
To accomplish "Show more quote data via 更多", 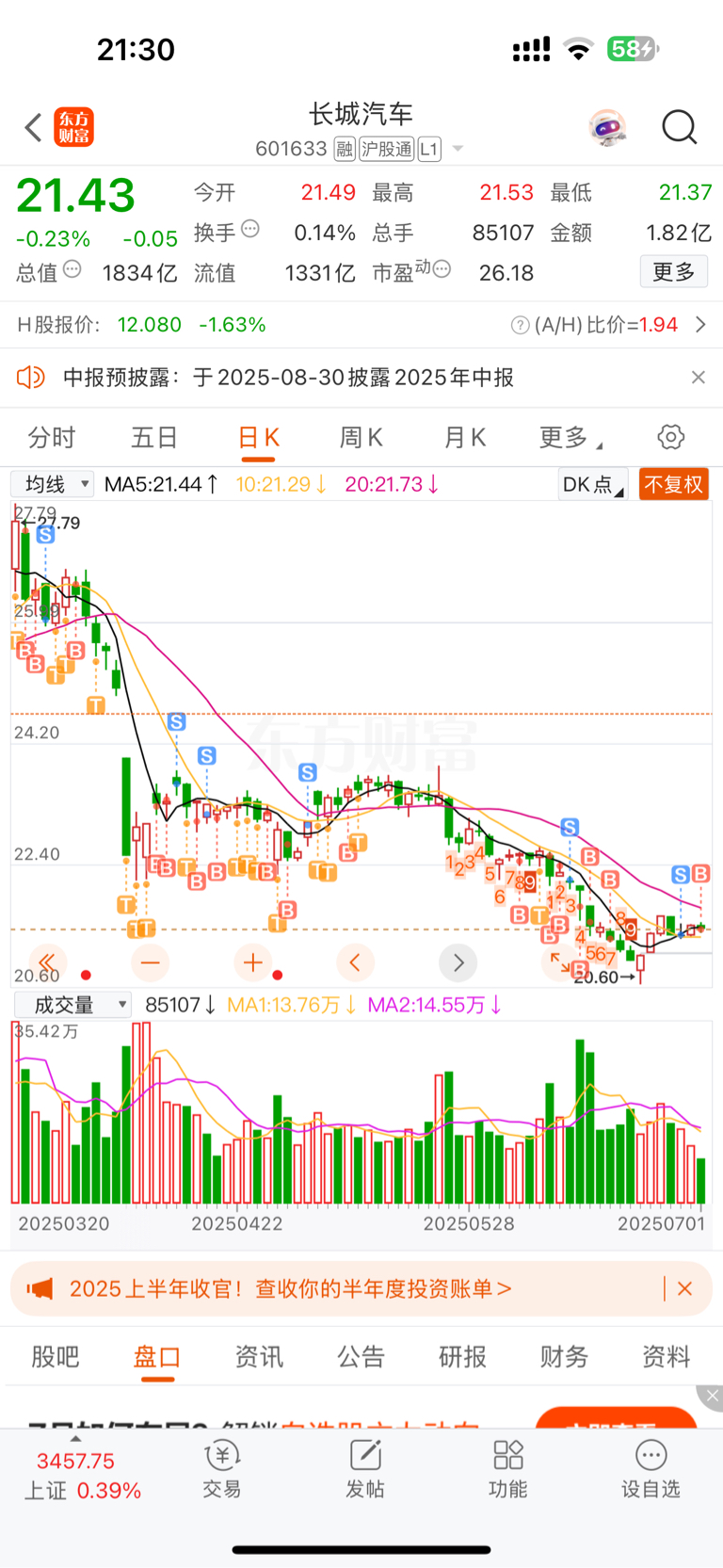I will (x=674, y=272).
